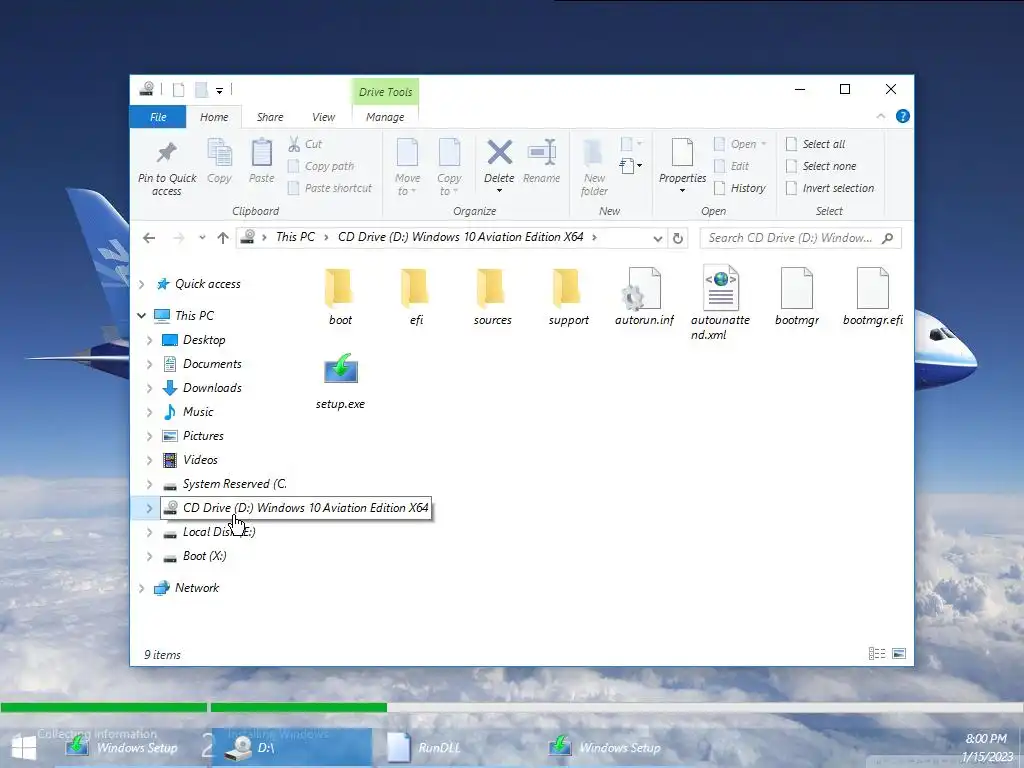Select Music in the navigation tree

coord(198,412)
